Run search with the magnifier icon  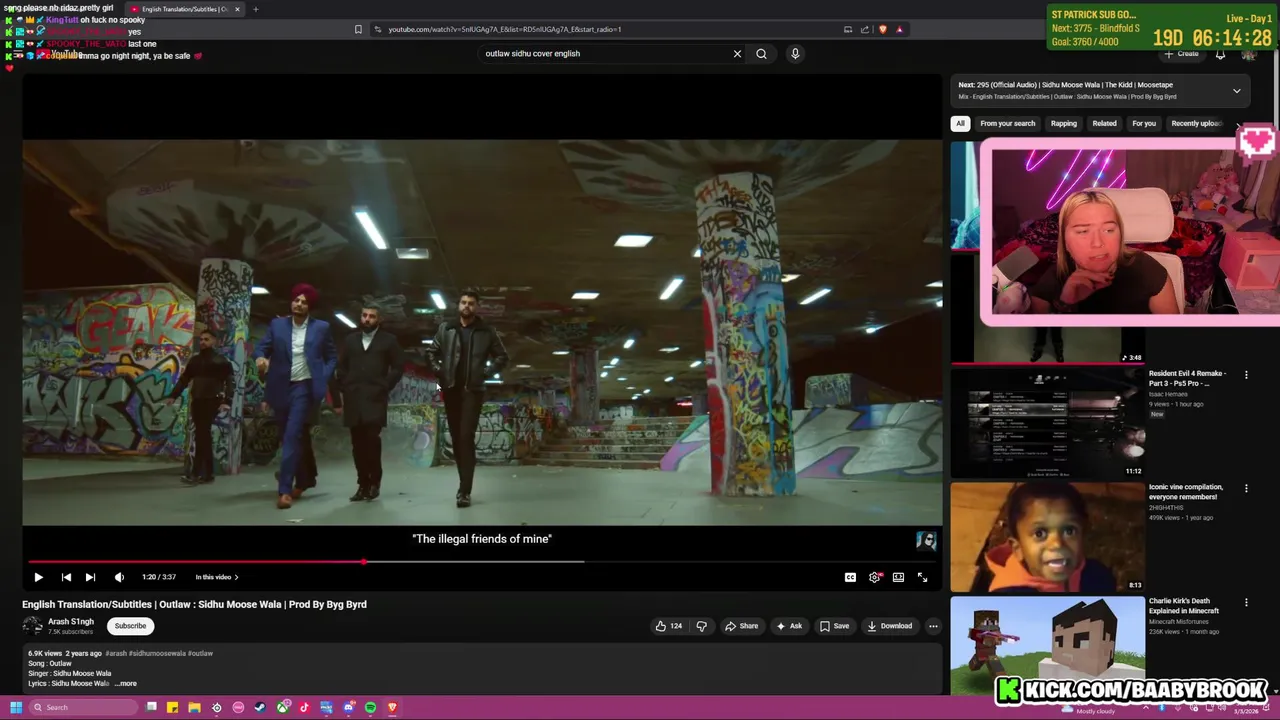pyautogui.click(x=761, y=54)
